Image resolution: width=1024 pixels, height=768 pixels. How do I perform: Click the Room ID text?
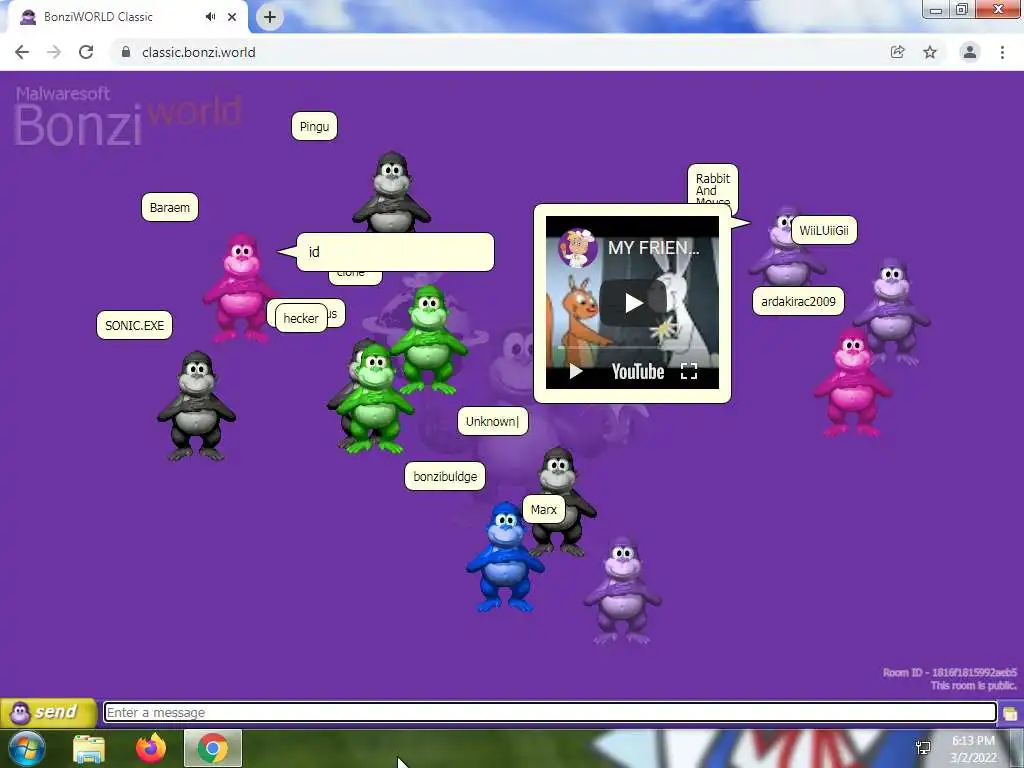click(950, 672)
